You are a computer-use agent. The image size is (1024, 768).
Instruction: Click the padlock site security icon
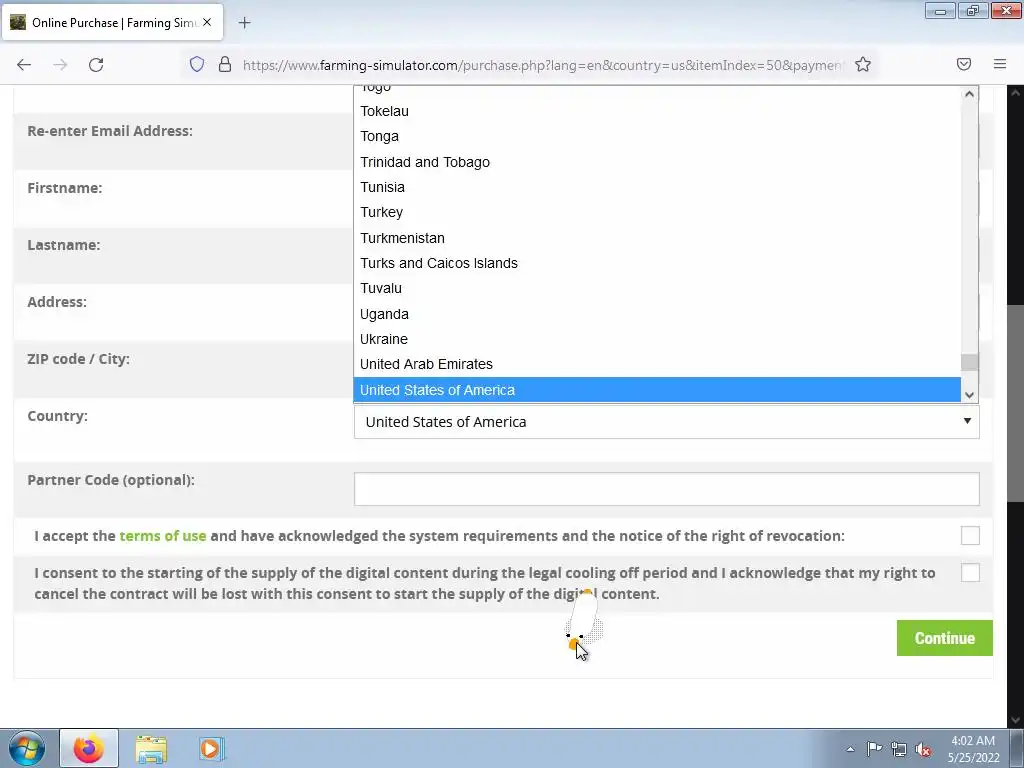(x=225, y=64)
